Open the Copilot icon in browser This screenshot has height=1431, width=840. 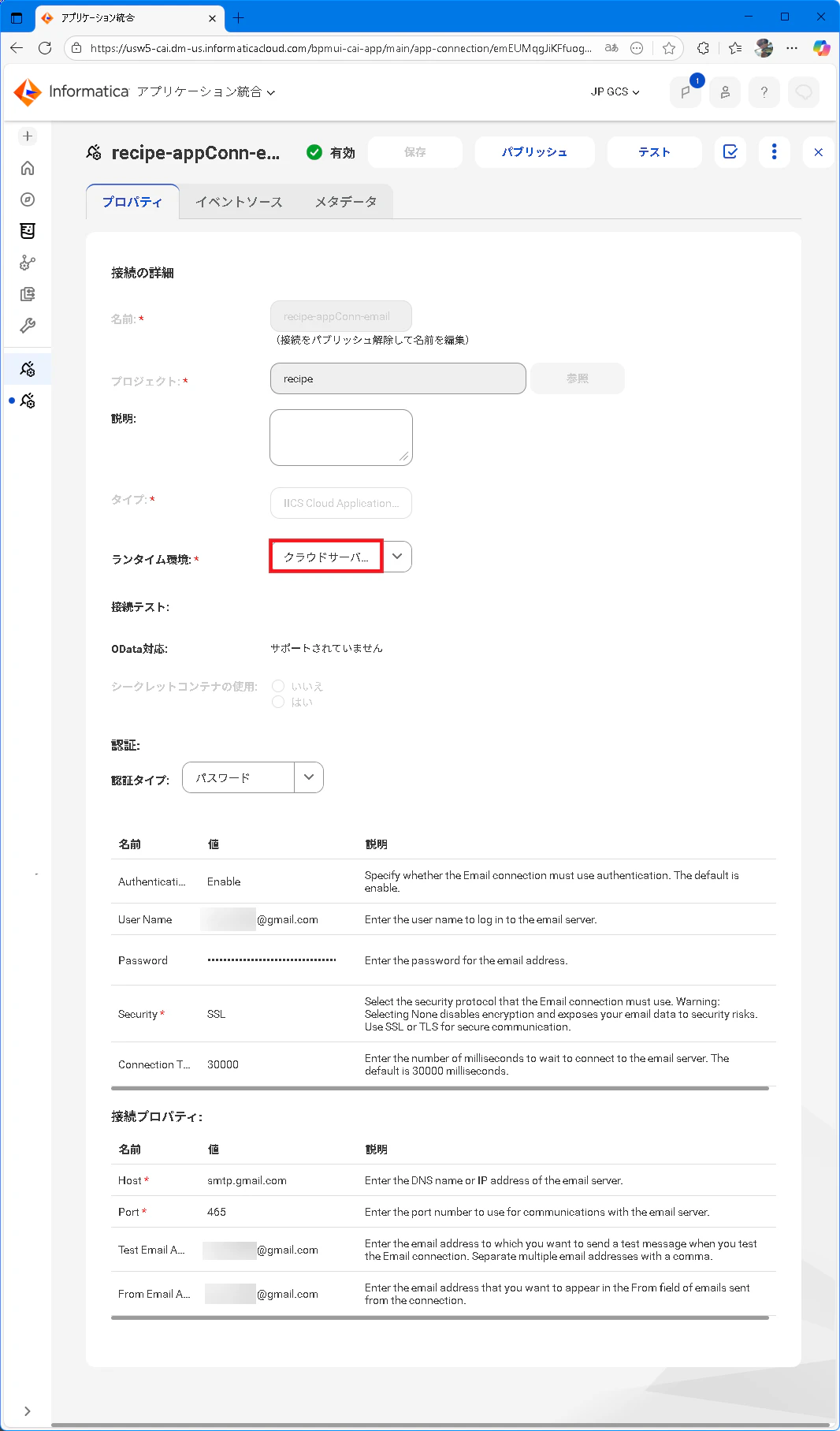tap(822, 48)
